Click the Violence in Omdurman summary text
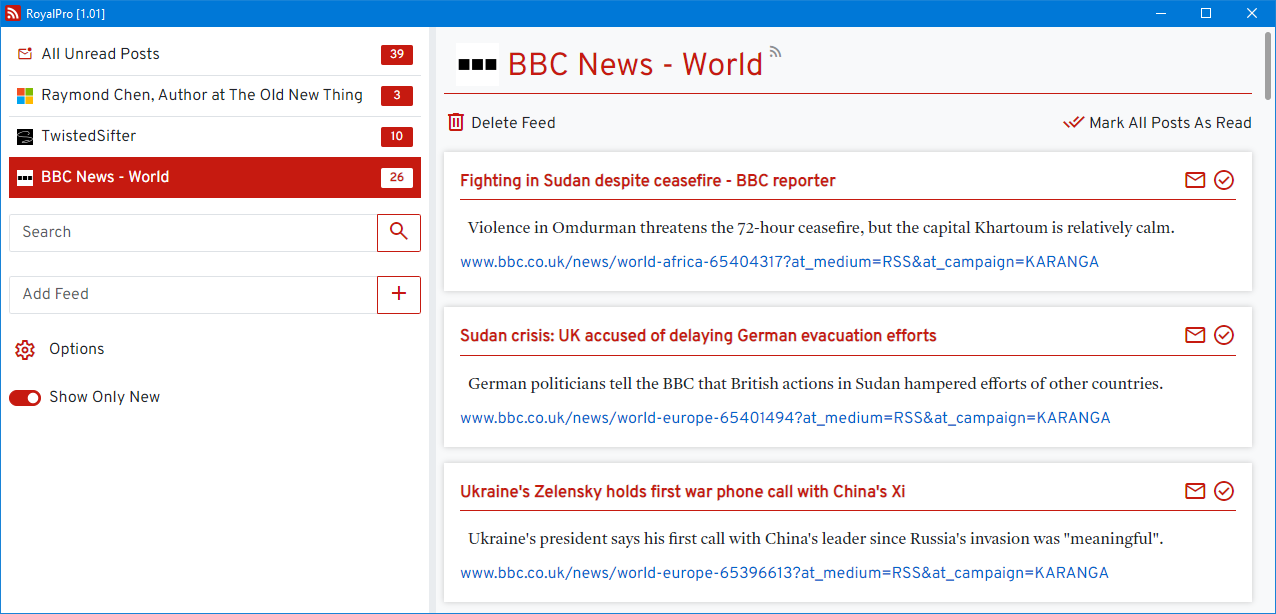This screenshot has height=614, width=1276. (x=821, y=228)
